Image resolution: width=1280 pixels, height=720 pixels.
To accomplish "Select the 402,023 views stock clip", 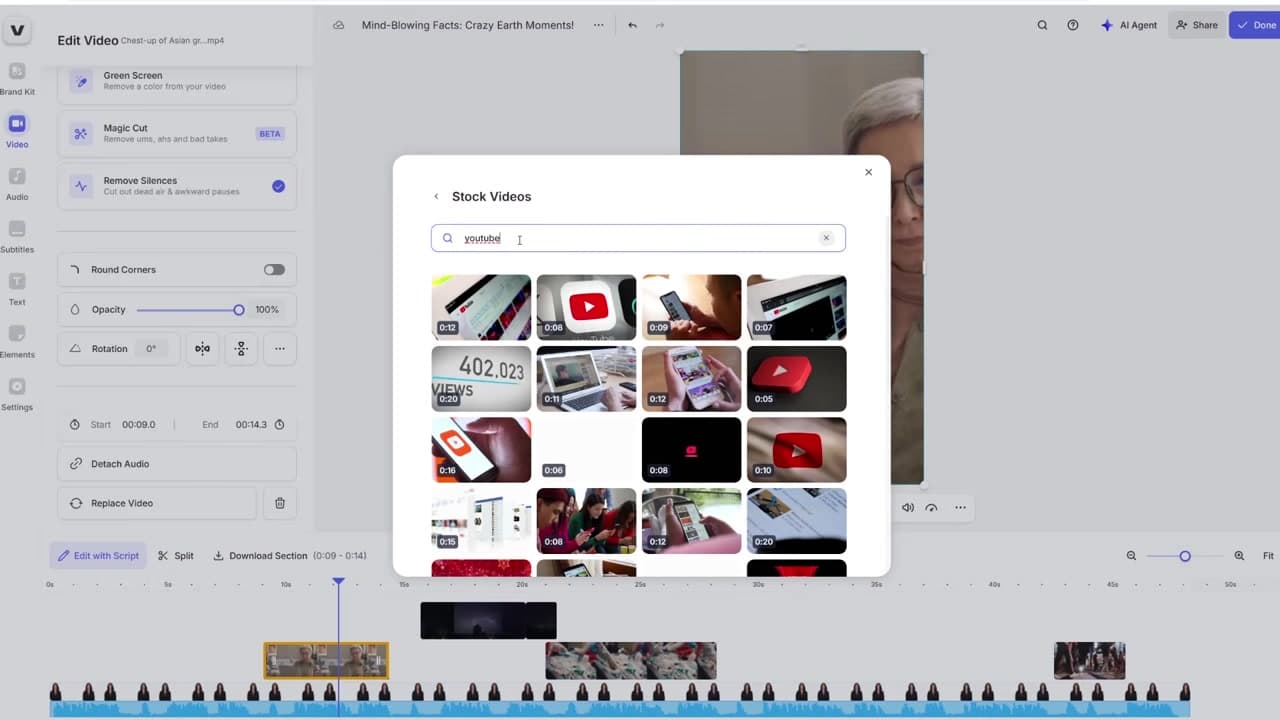I will tap(481, 379).
